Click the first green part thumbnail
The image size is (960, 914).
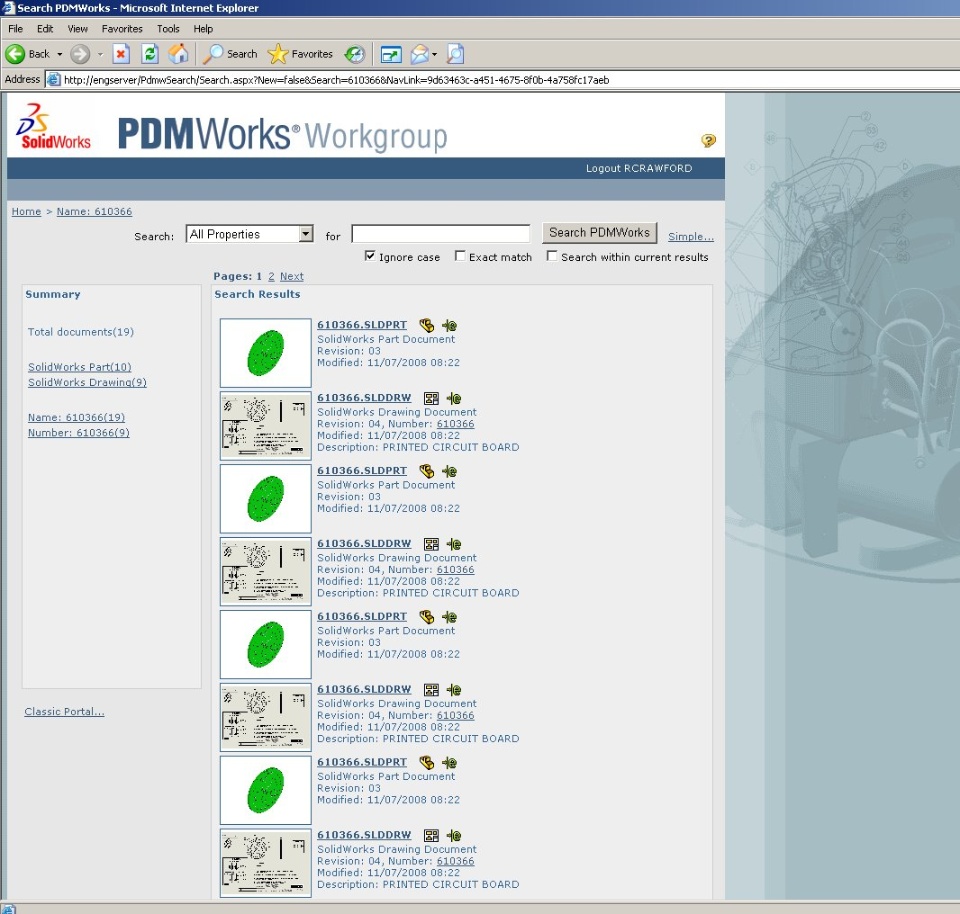pyautogui.click(x=266, y=353)
